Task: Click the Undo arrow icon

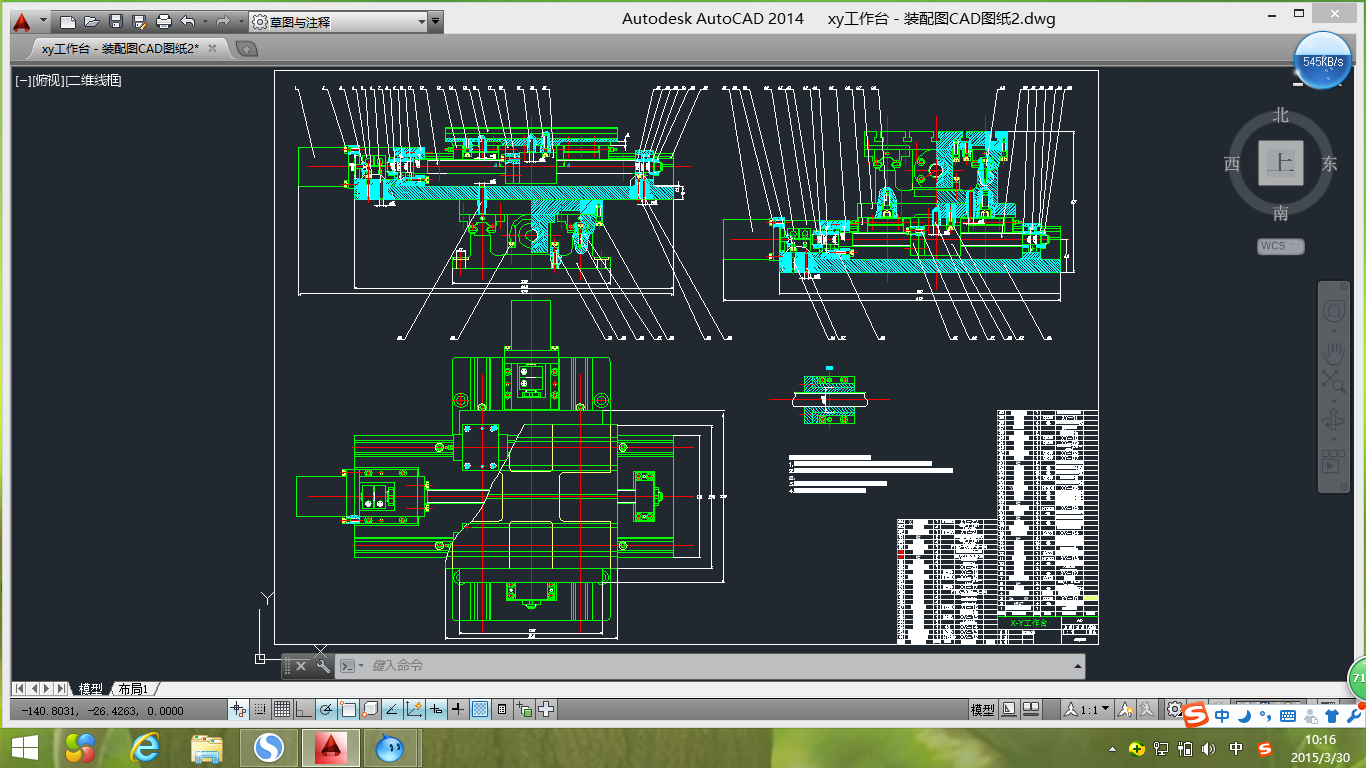Action: (187, 21)
